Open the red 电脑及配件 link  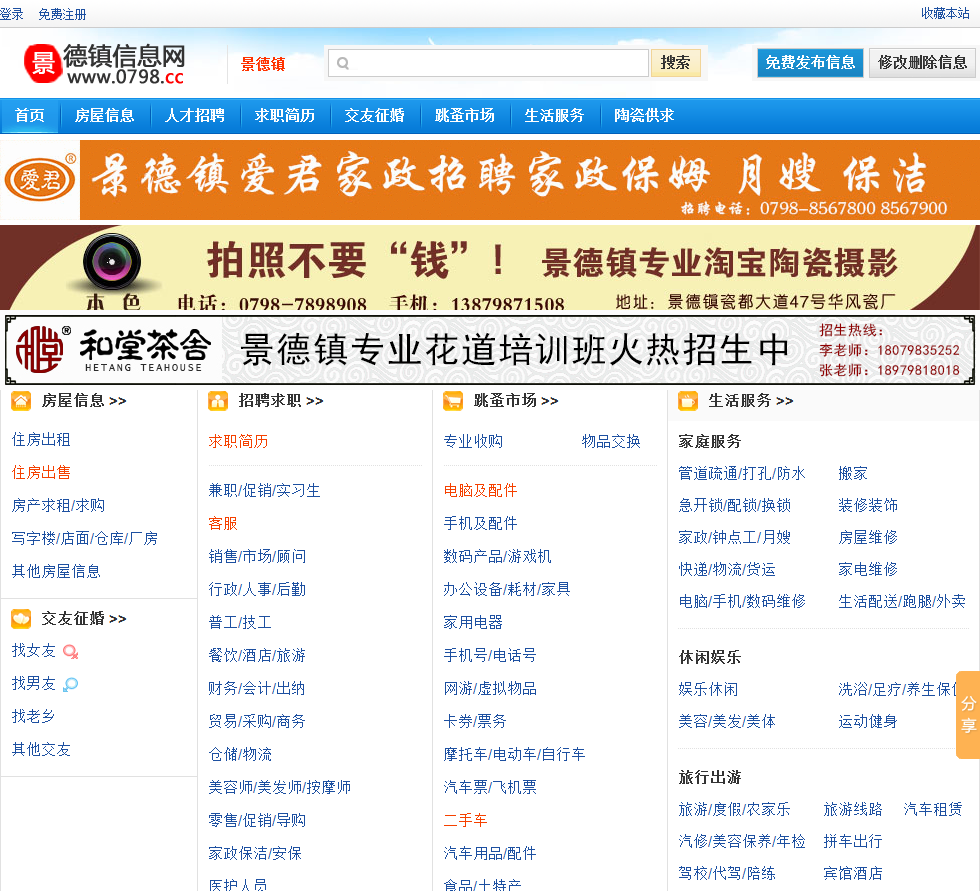(x=481, y=490)
